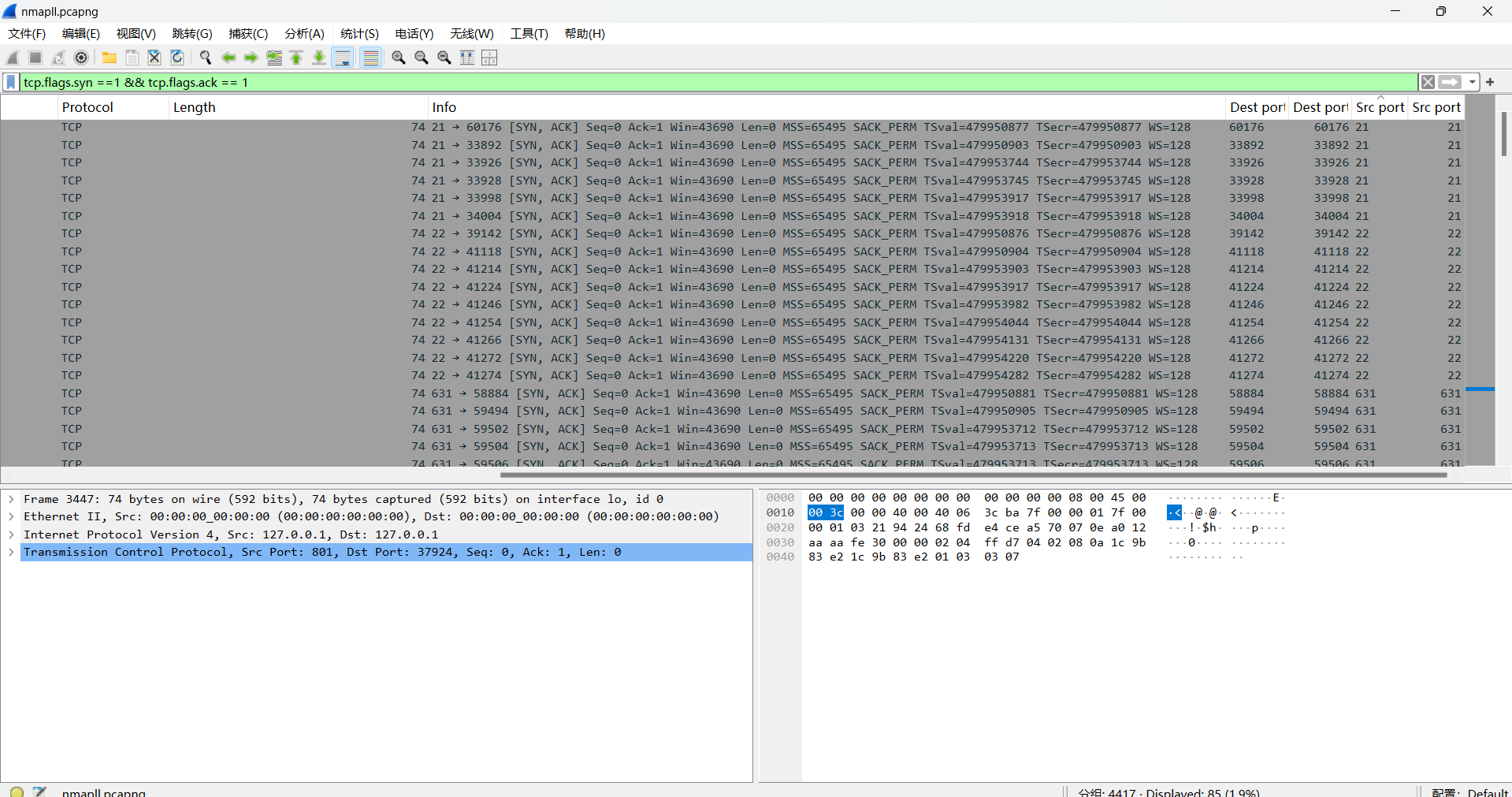Viewport: 1512px width, 797px height.
Task: Expand the Transmission Control Protocol node
Action: 11,552
